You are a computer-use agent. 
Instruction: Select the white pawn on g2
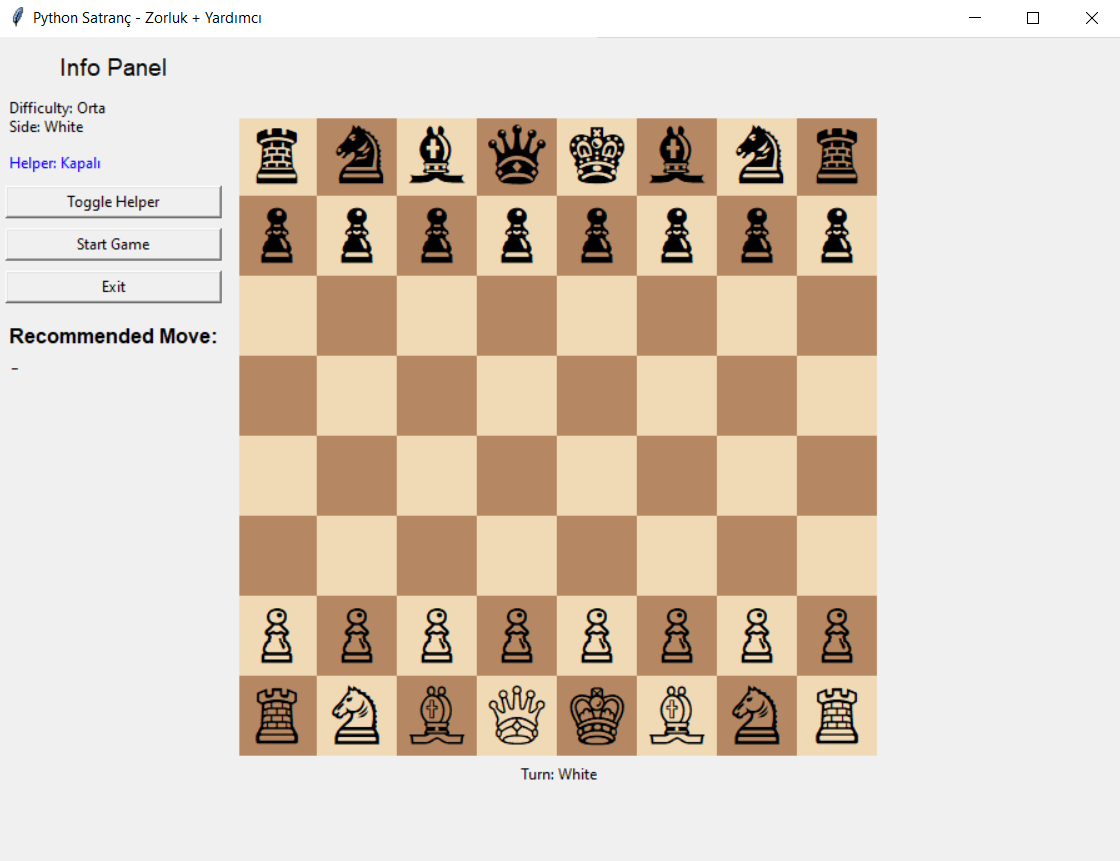757,636
